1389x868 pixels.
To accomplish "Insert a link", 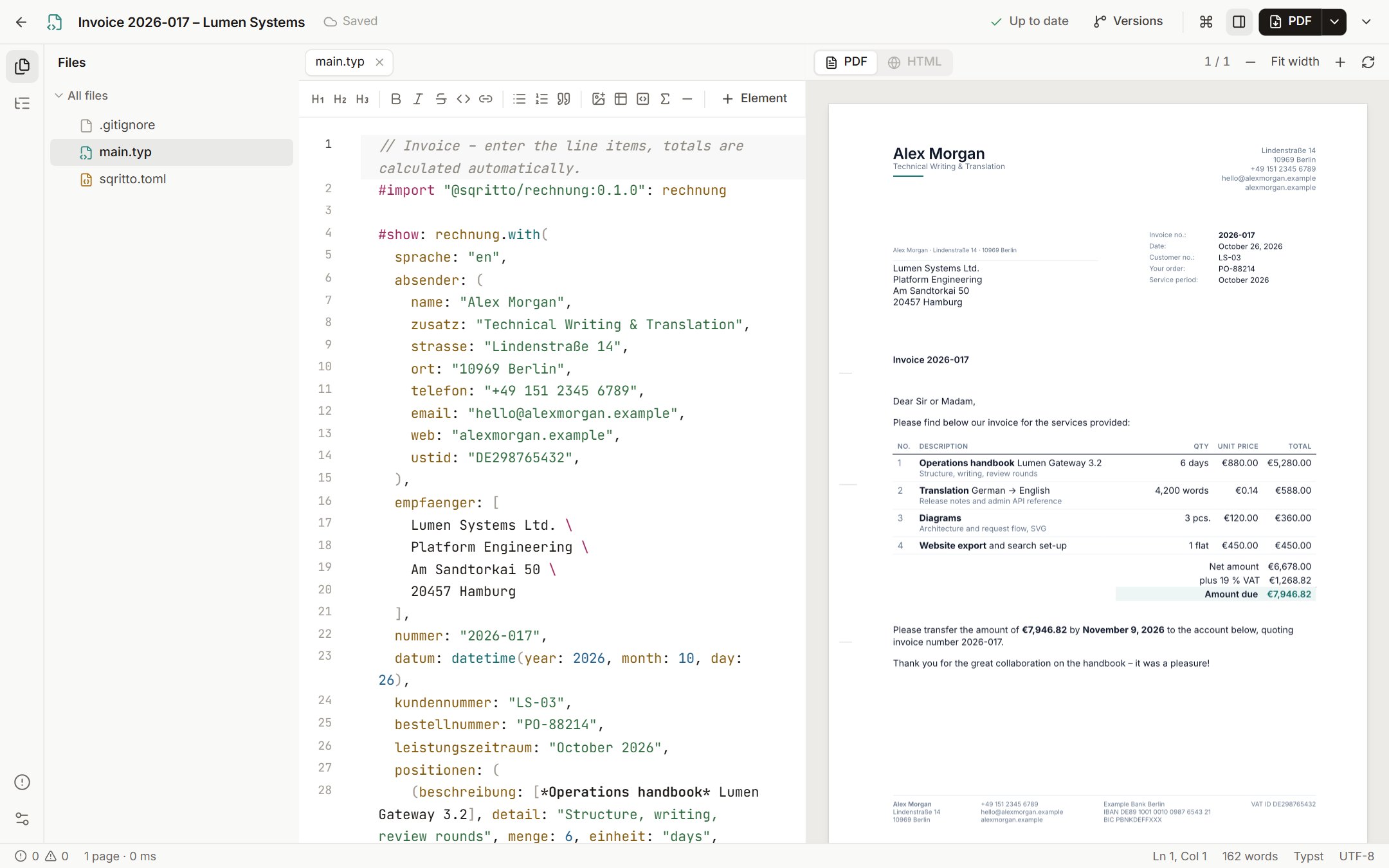I will tap(486, 99).
